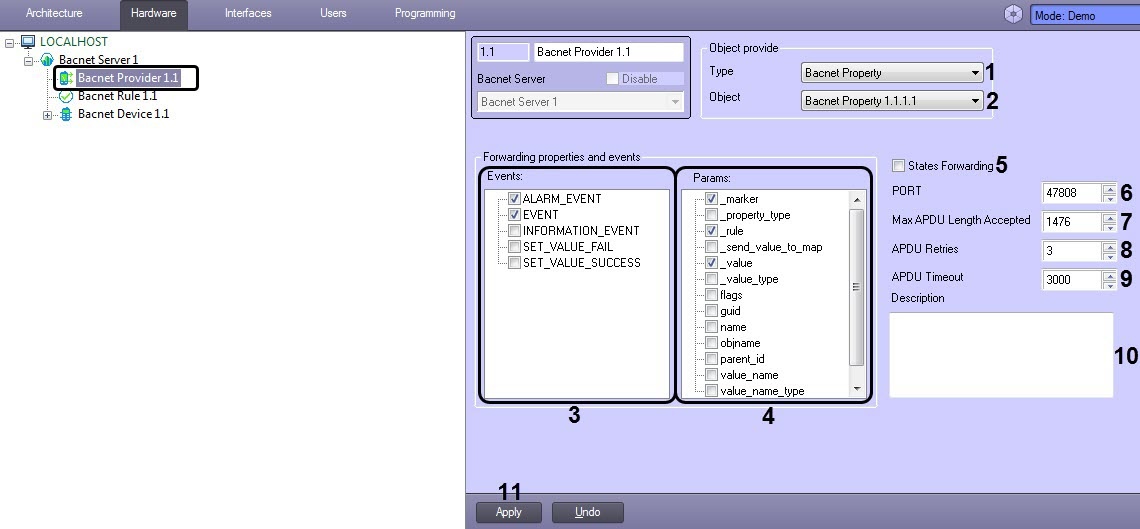Check the SET_VALUE_FAIL event
This screenshot has height=529, width=1140.
(515, 246)
